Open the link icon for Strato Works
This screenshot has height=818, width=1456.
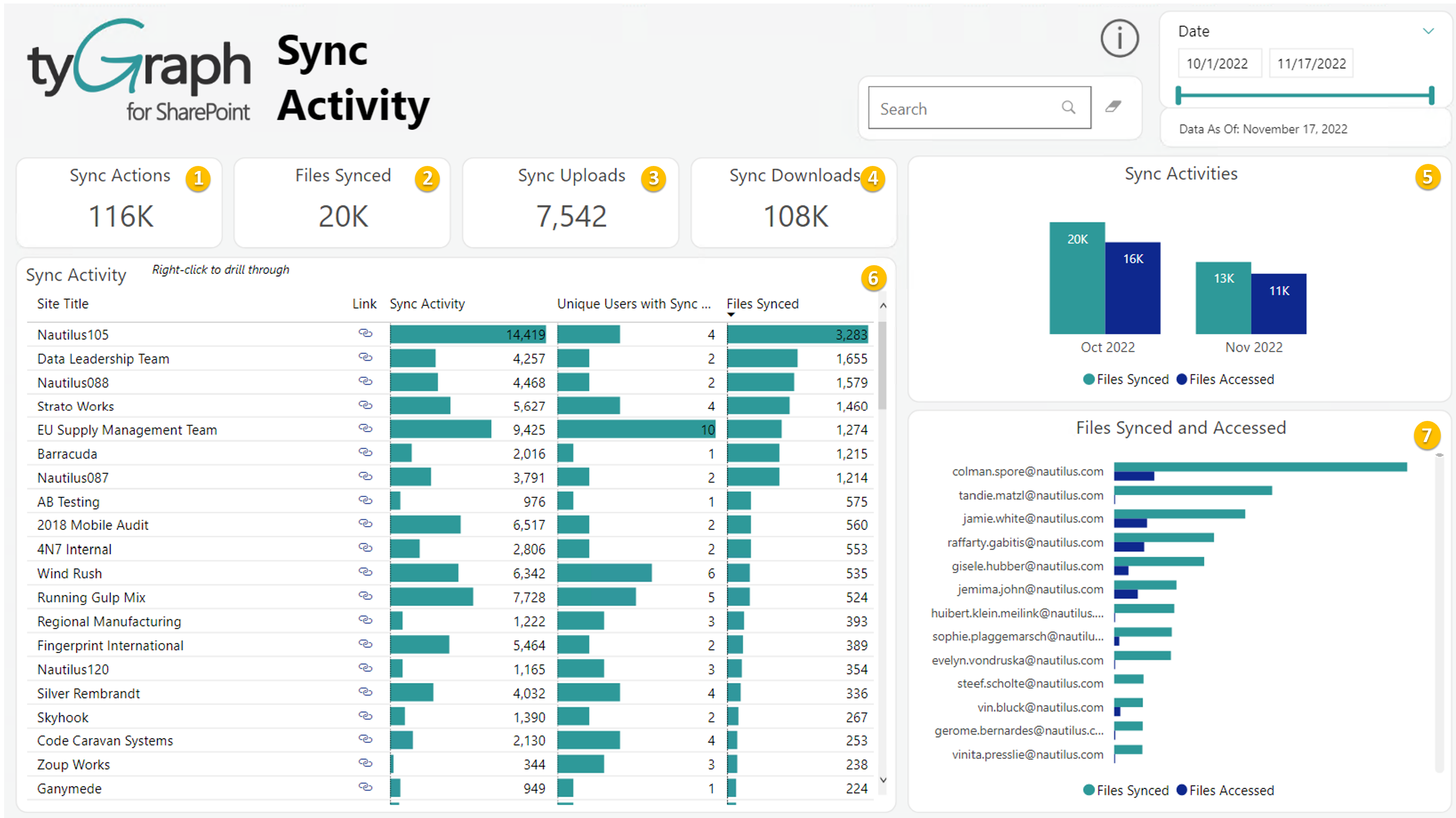tap(366, 405)
